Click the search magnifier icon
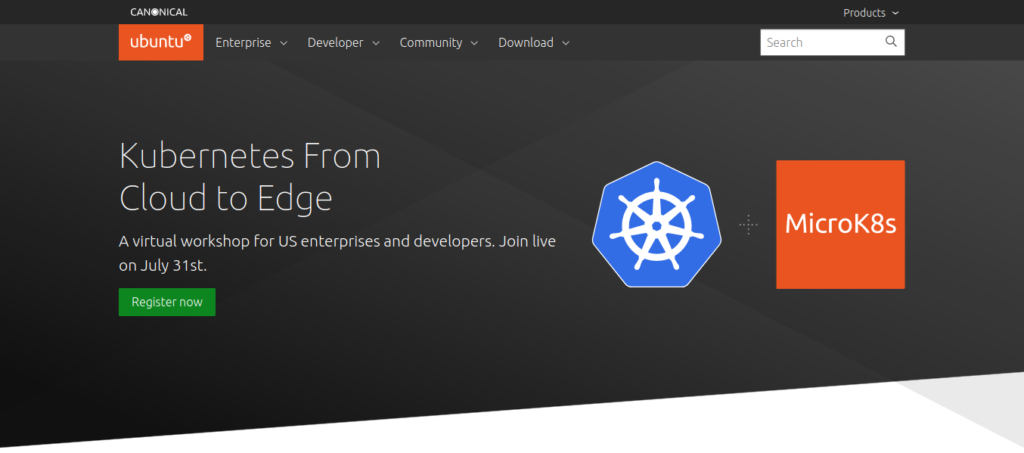Image resolution: width=1024 pixels, height=453 pixels. 891,42
